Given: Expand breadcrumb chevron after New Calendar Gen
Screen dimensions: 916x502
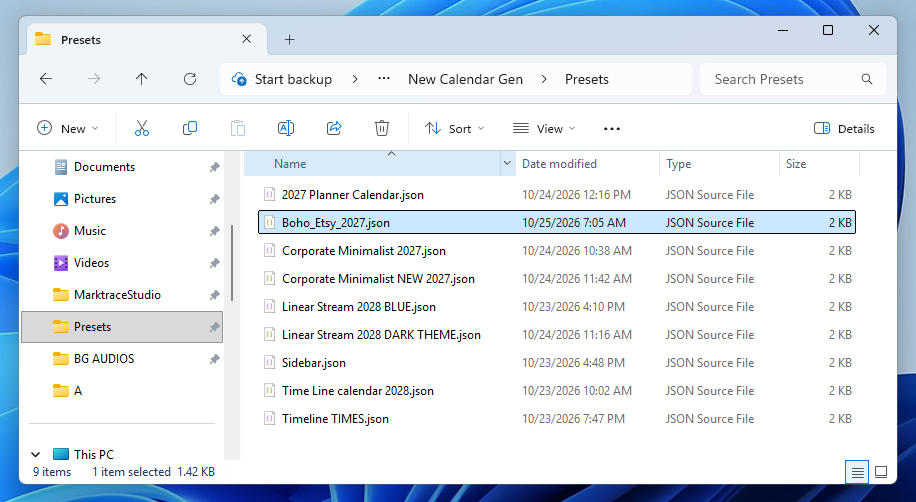Looking at the screenshot, I should [544, 79].
